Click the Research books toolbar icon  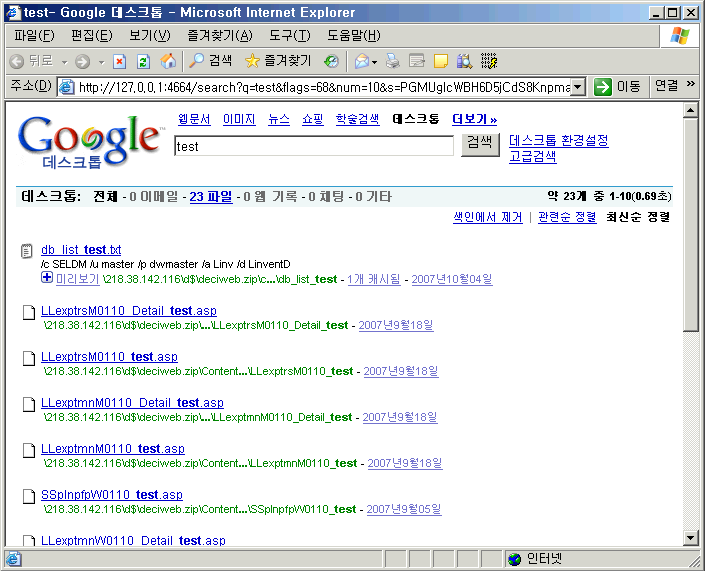pos(464,61)
